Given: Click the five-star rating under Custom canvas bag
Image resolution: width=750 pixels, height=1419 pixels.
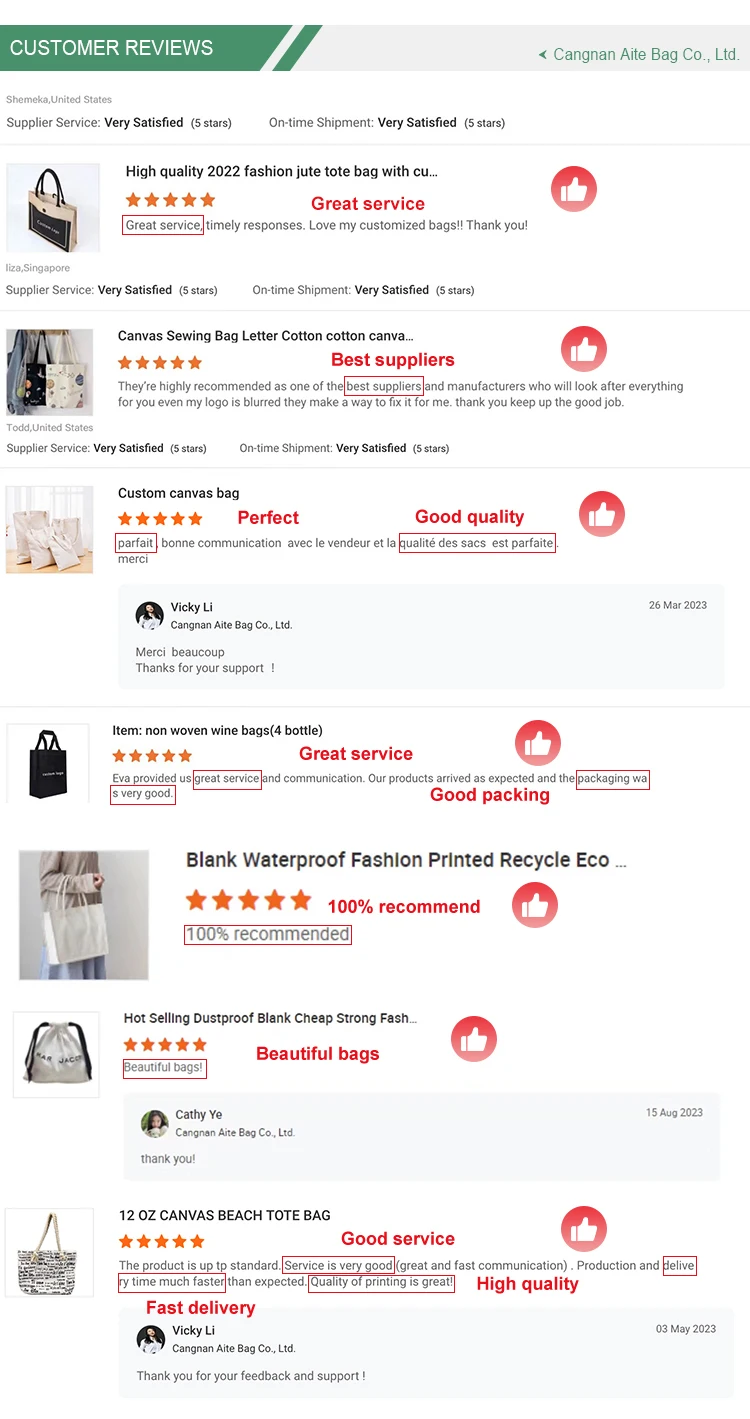Looking at the screenshot, I should pos(160,518).
